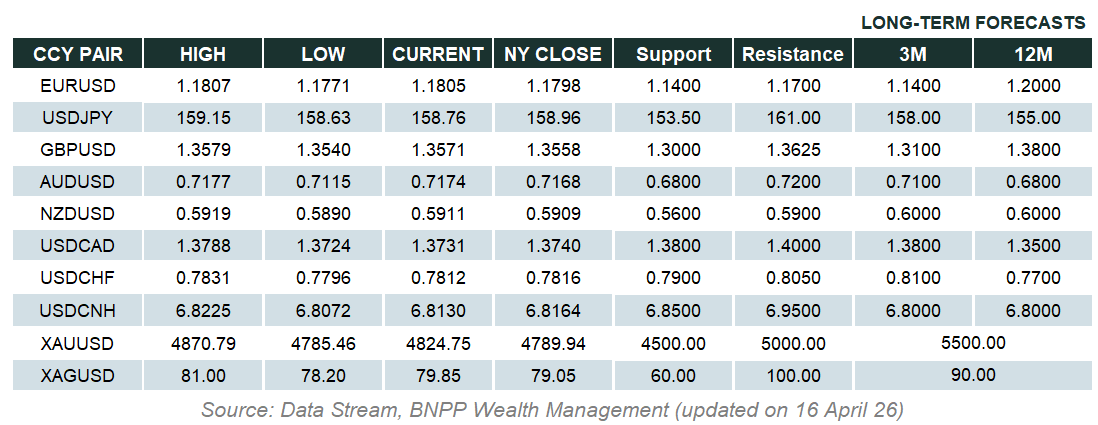Image resolution: width=1098 pixels, height=425 pixels.
Task: Select the EURUSD row label
Action: tap(77, 86)
